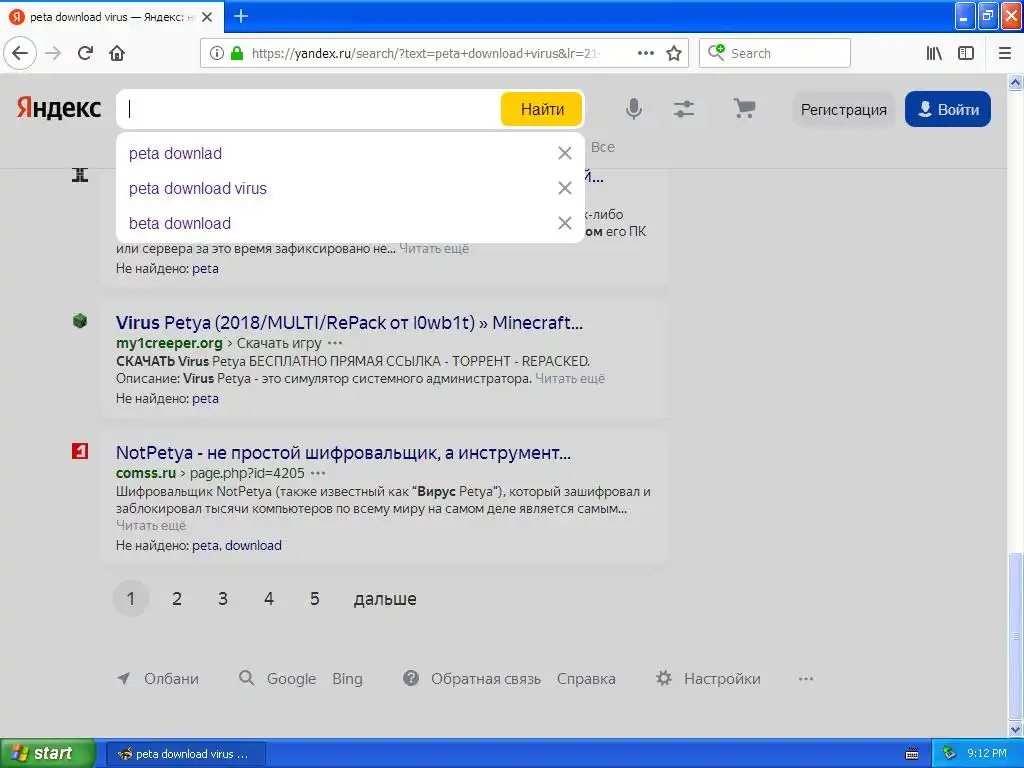Screen dimensions: 1024x768
Task: Open the Обратная связь feedback link
Action: click(485, 679)
